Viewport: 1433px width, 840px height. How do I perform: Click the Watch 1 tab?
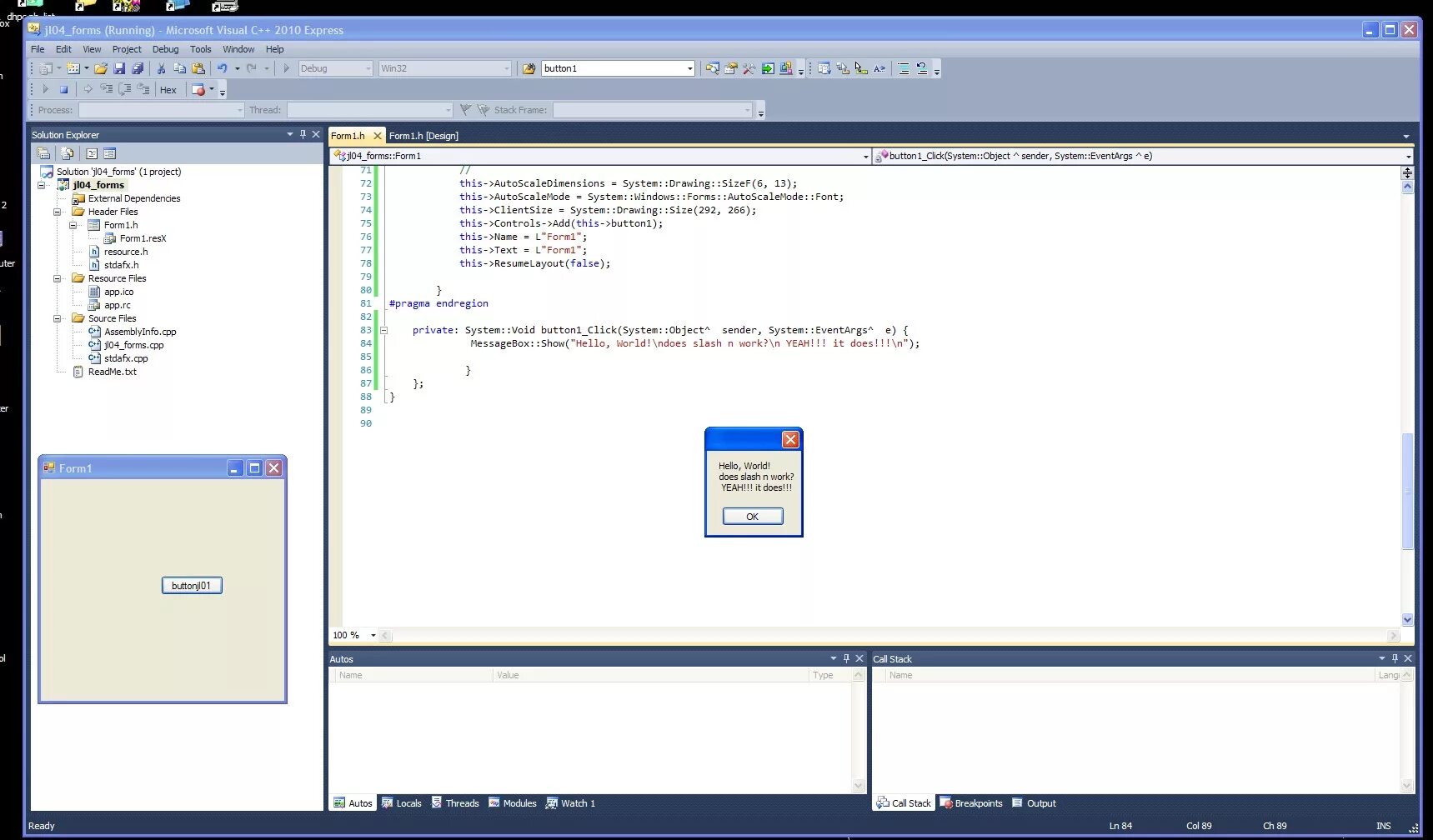point(570,803)
